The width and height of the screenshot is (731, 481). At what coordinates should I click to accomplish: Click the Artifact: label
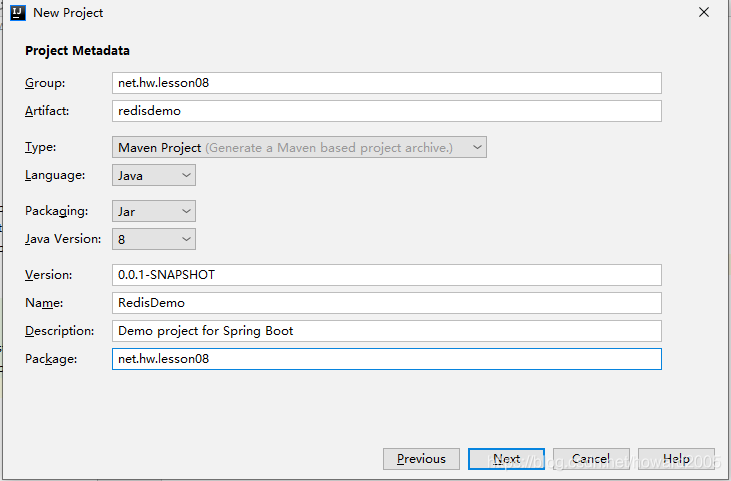[47, 111]
